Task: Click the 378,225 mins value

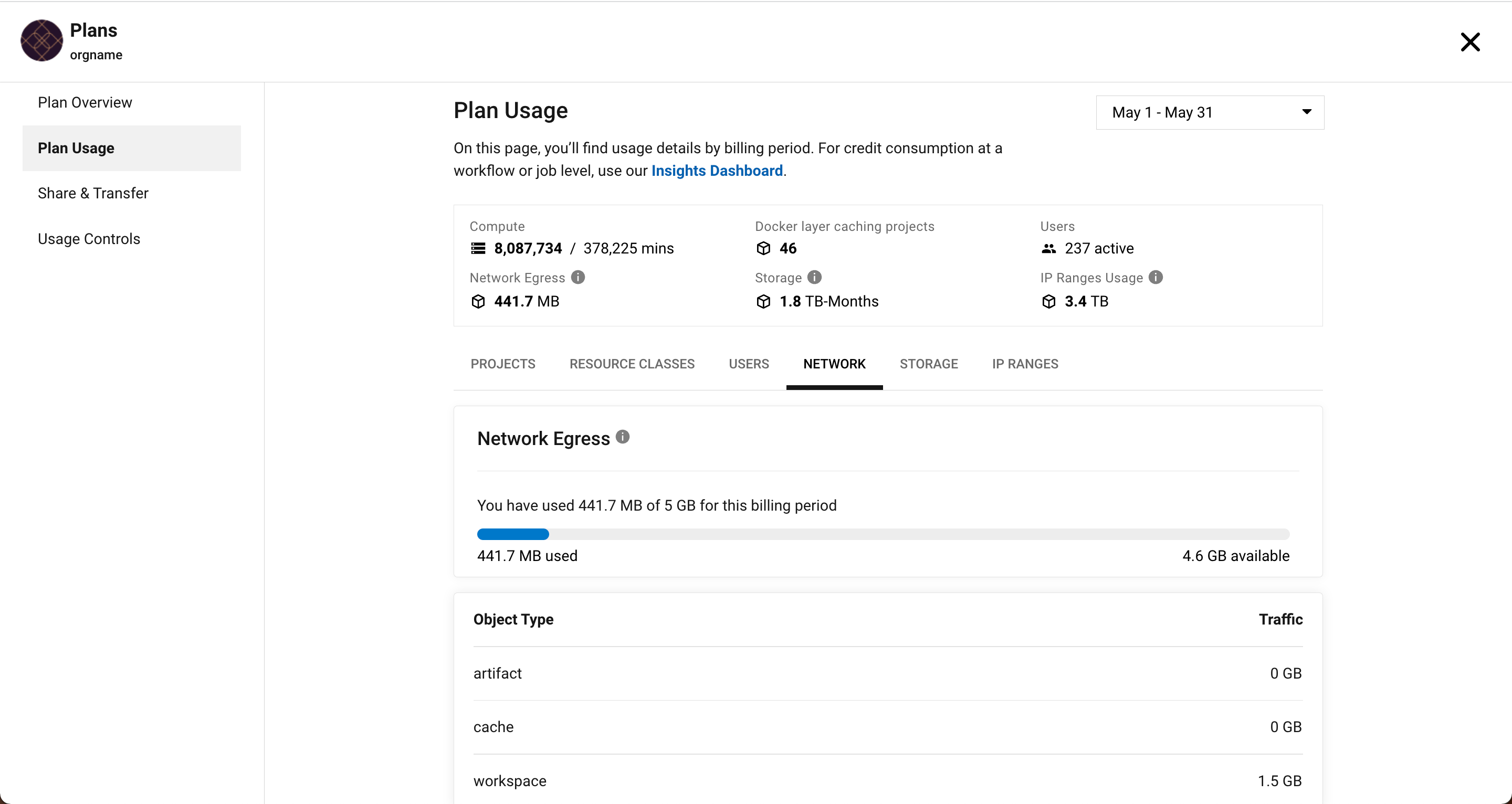Action: point(628,249)
